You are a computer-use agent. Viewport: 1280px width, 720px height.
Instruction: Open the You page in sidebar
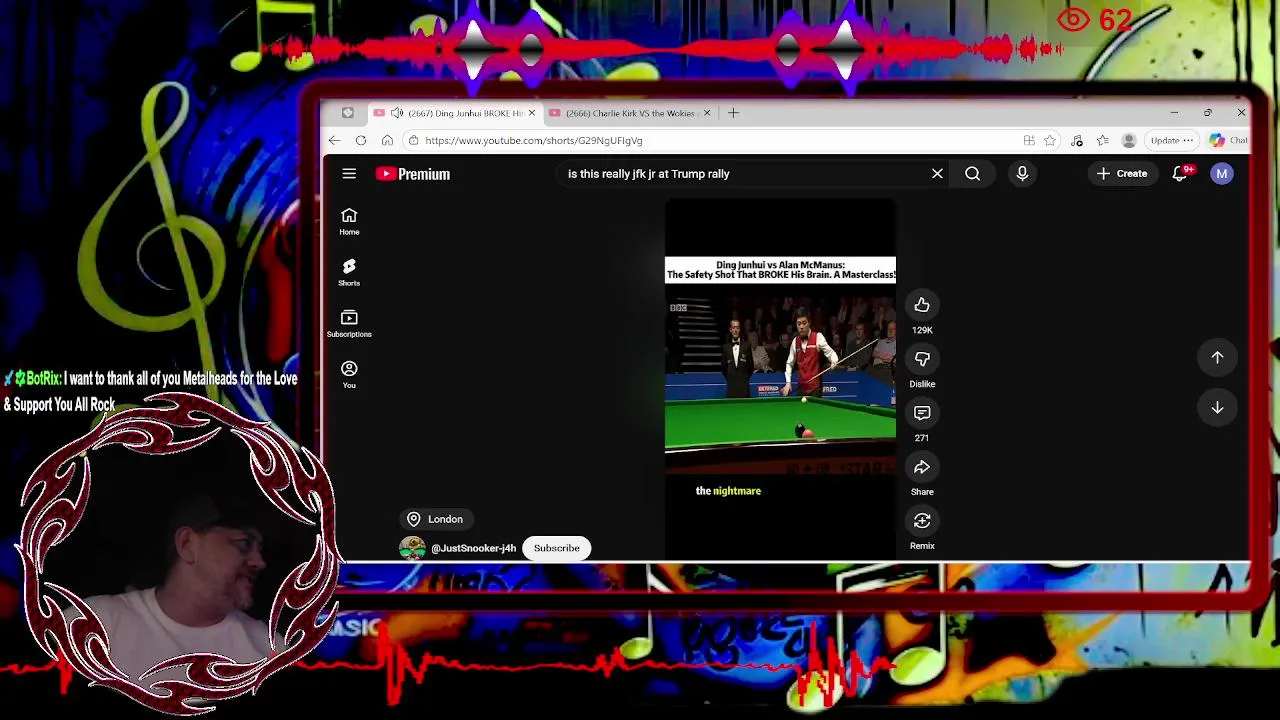[x=349, y=374]
